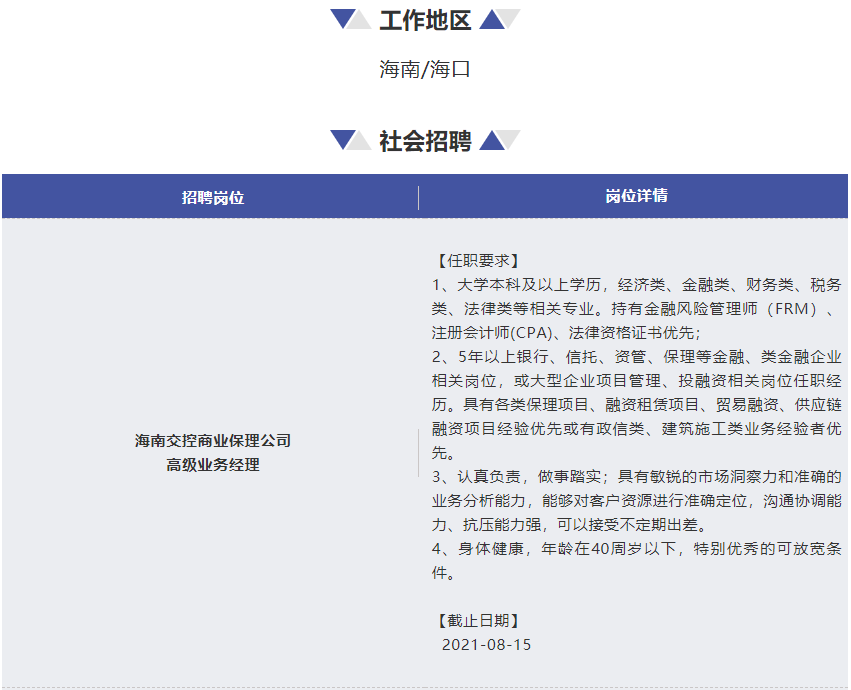Click the 【截止日期】 label
The width and height of the screenshot is (851, 690).
(x=478, y=621)
